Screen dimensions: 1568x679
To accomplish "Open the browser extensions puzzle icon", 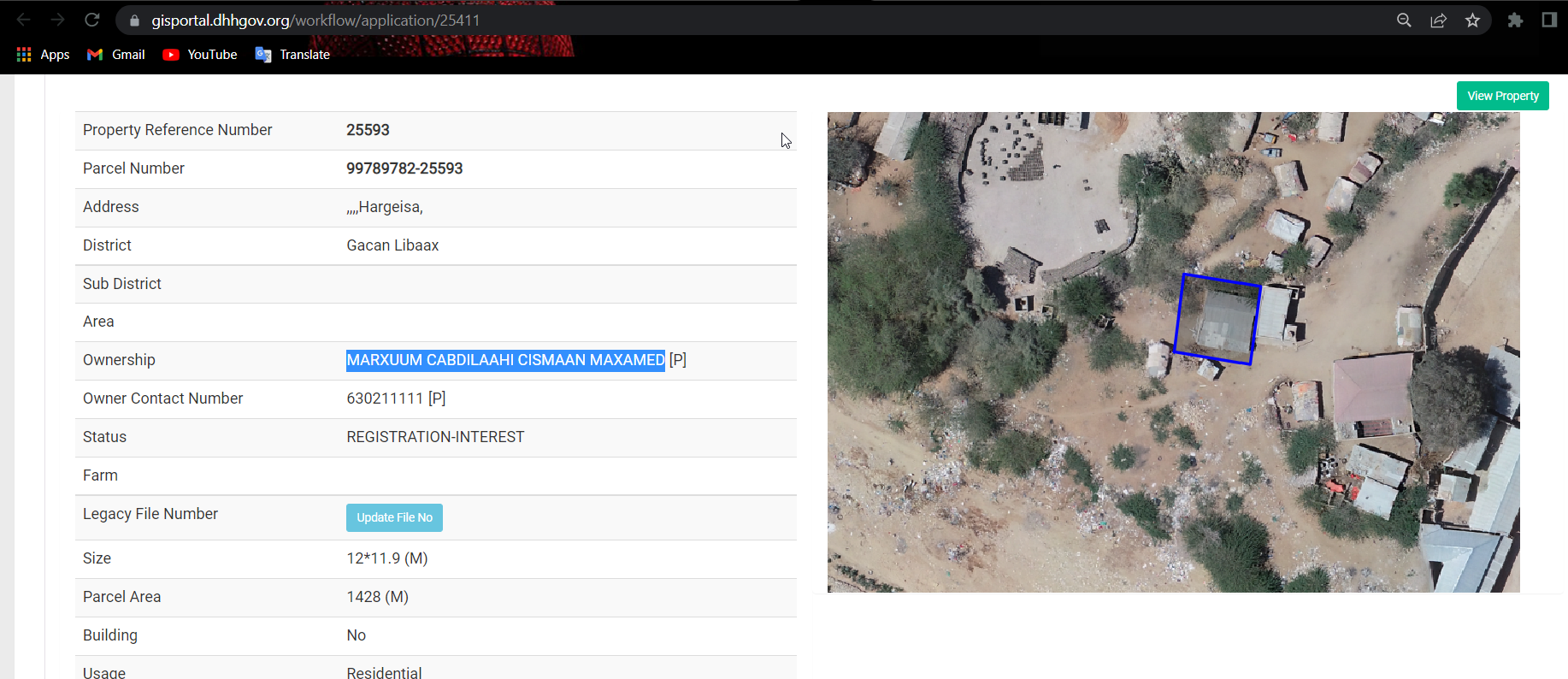I will click(x=1515, y=21).
